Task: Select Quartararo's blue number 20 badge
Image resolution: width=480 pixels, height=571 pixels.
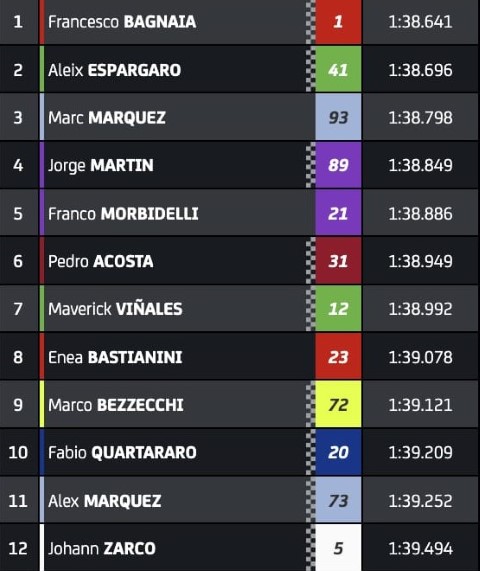Action: (x=338, y=452)
